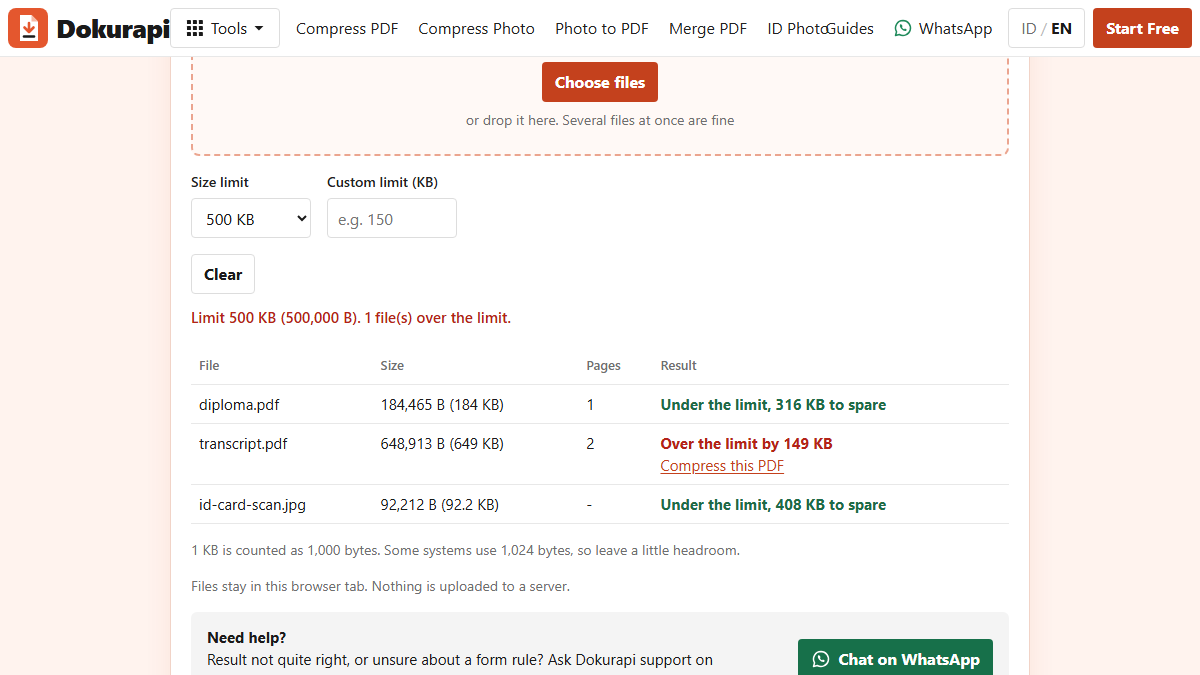Click the 'Need help?' heading
Viewport: 1200px width, 675px height.
(x=246, y=638)
